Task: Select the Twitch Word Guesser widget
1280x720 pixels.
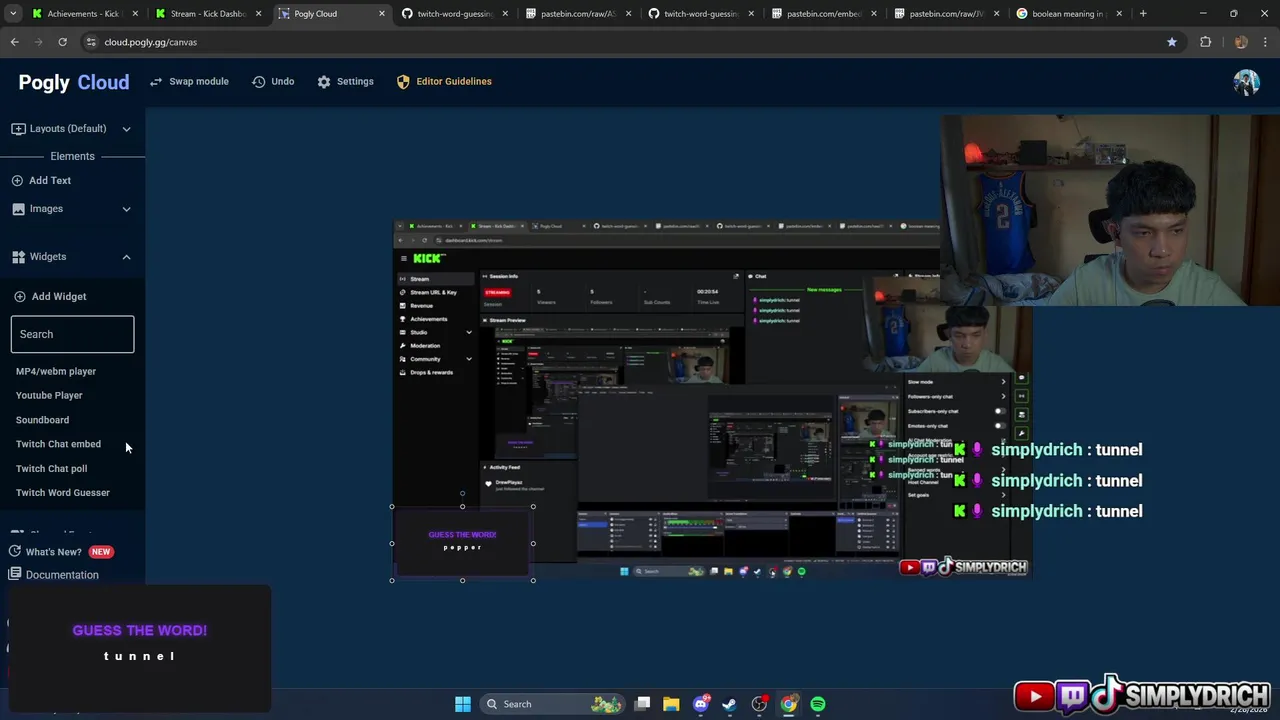Action: point(63,492)
